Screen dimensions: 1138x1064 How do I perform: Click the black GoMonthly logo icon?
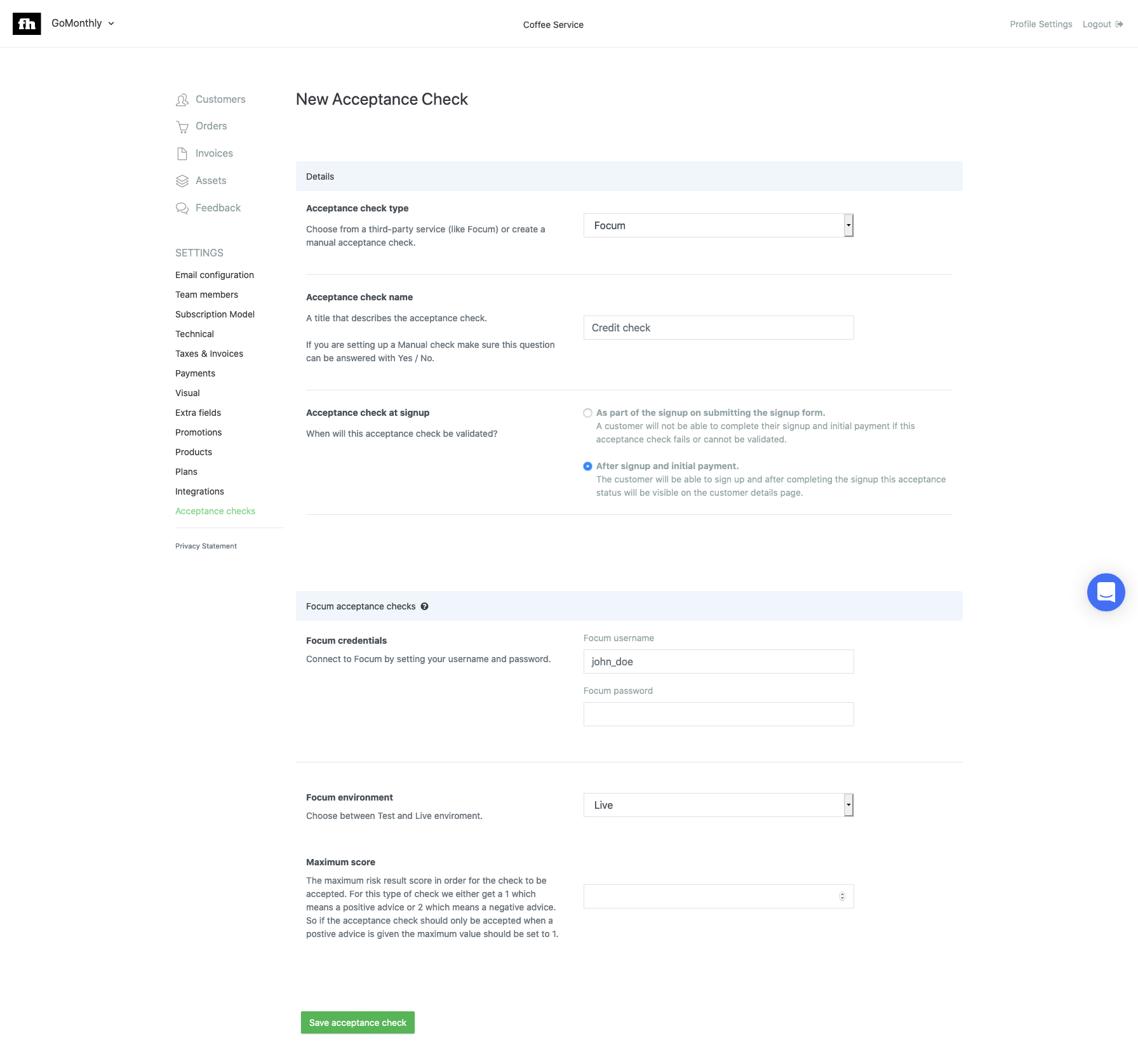click(27, 23)
